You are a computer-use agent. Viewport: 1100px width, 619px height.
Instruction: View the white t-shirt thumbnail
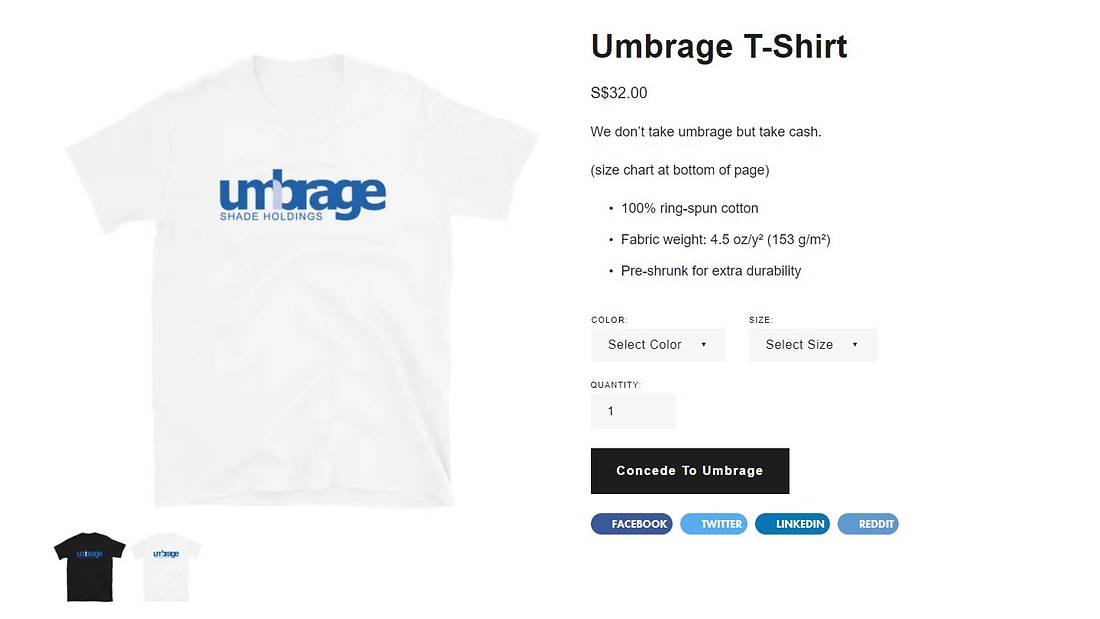[x=166, y=567]
